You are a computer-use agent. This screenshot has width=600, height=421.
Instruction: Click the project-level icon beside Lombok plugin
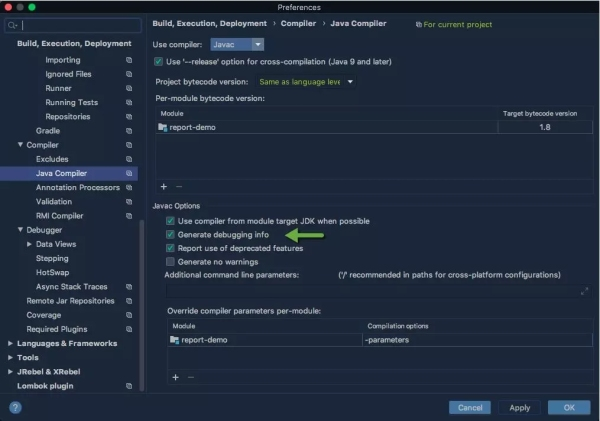point(129,386)
